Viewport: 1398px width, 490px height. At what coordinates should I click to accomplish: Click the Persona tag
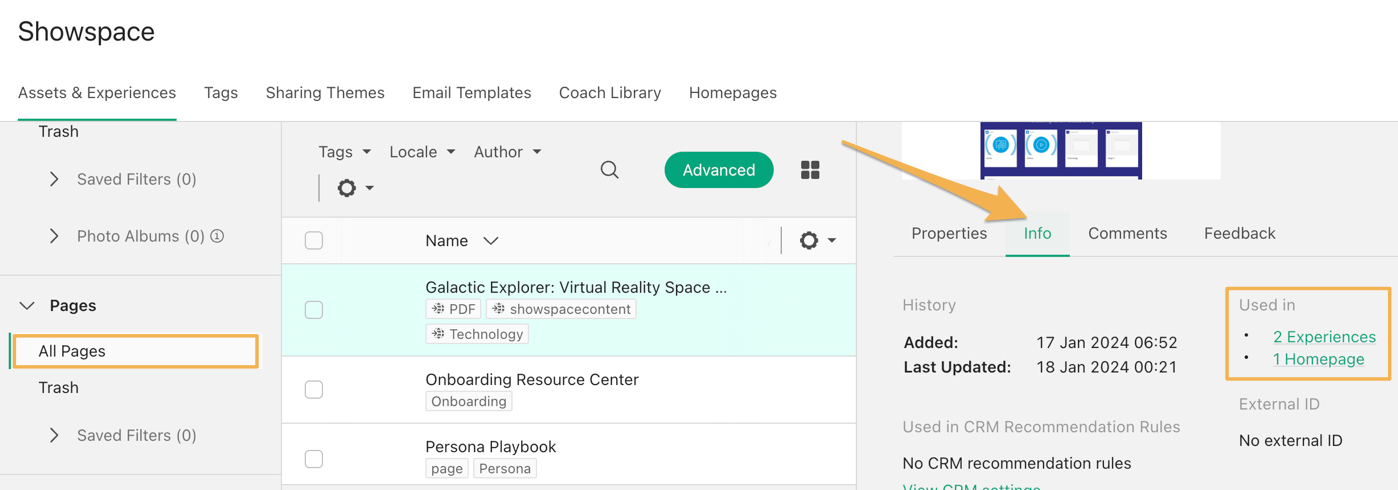(x=505, y=468)
